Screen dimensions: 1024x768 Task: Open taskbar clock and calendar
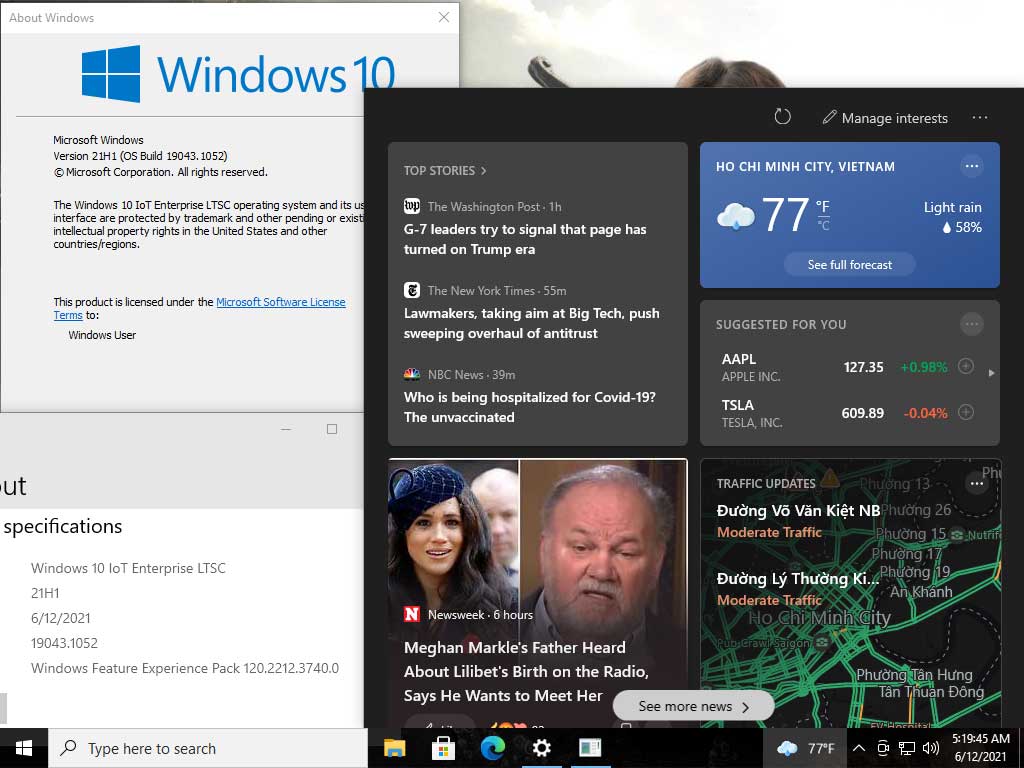tap(980, 748)
